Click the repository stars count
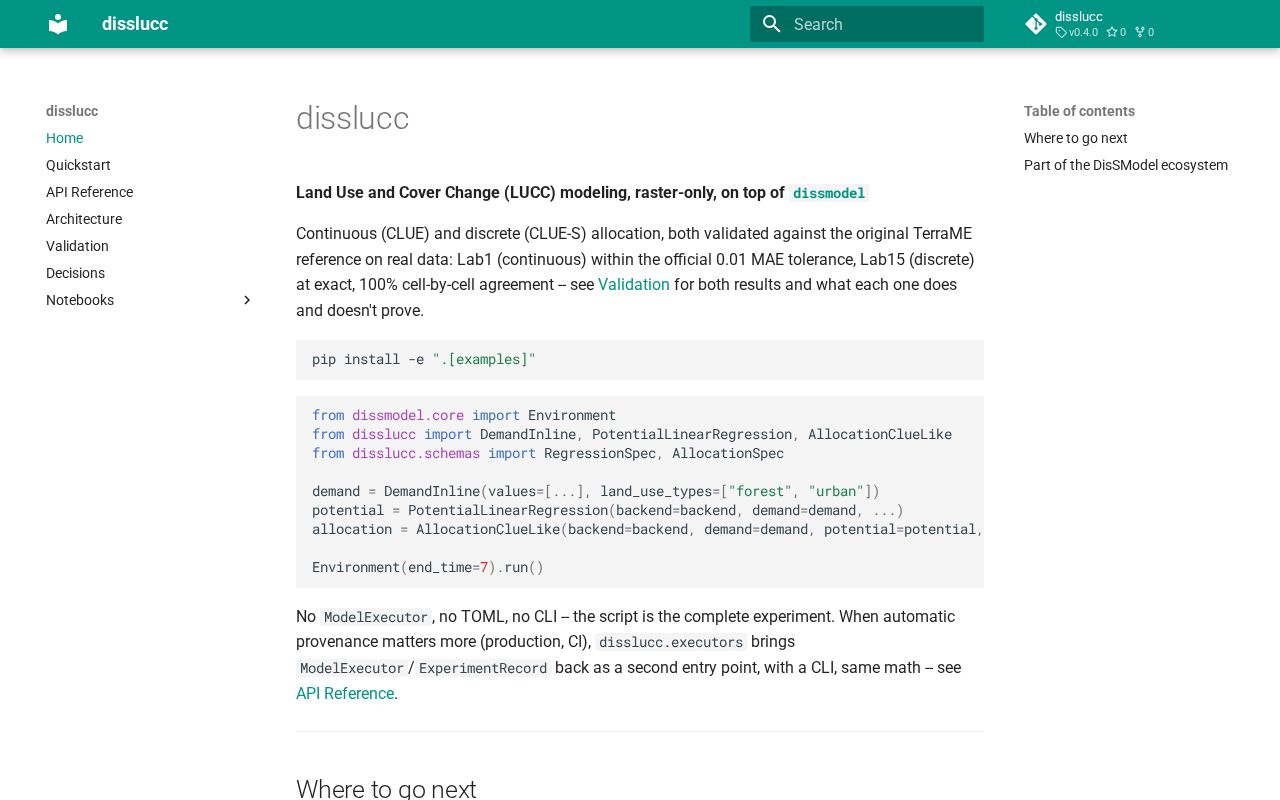Image resolution: width=1280 pixels, height=800 pixels. point(1116,32)
